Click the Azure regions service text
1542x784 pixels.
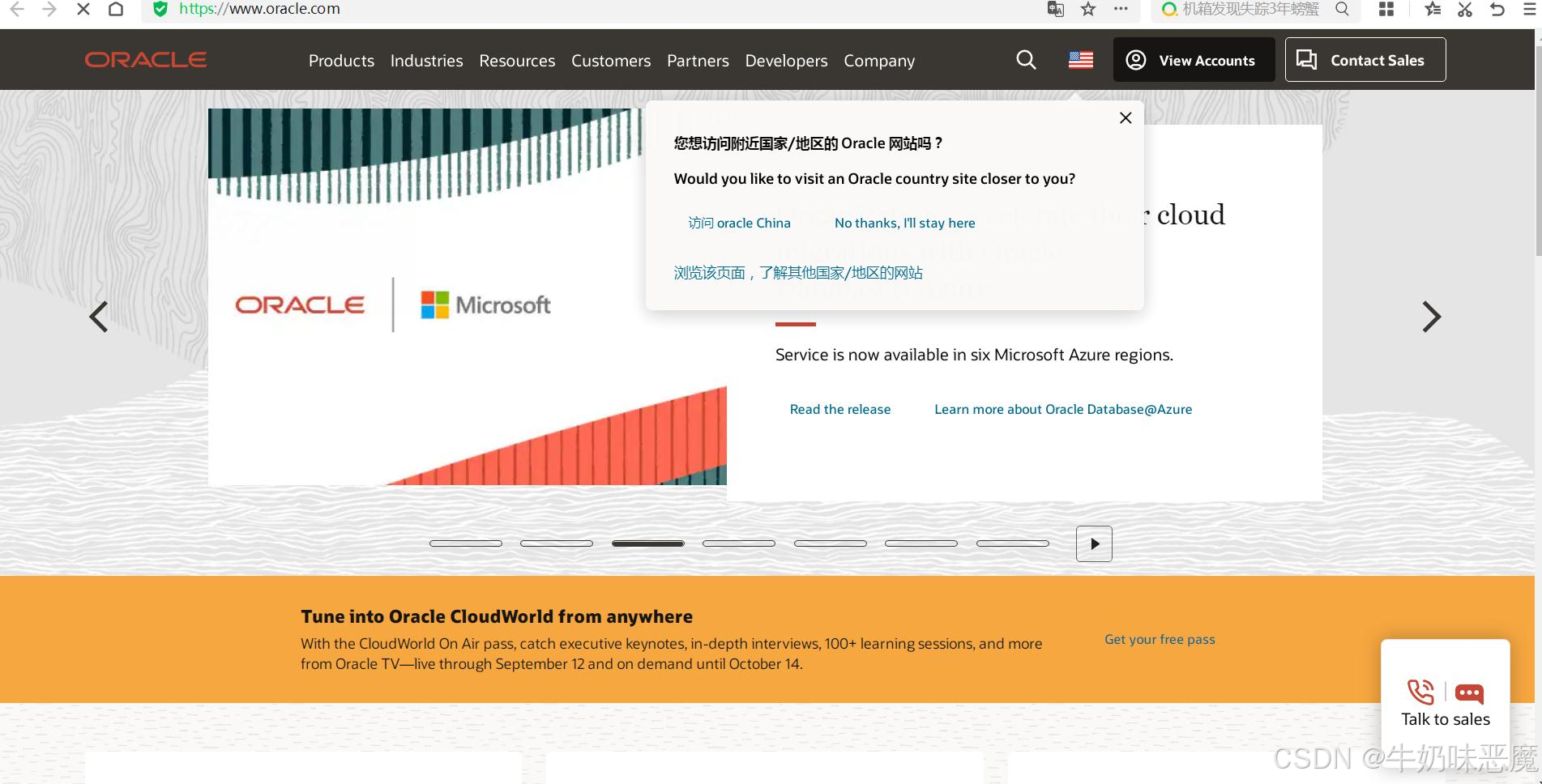click(x=974, y=355)
